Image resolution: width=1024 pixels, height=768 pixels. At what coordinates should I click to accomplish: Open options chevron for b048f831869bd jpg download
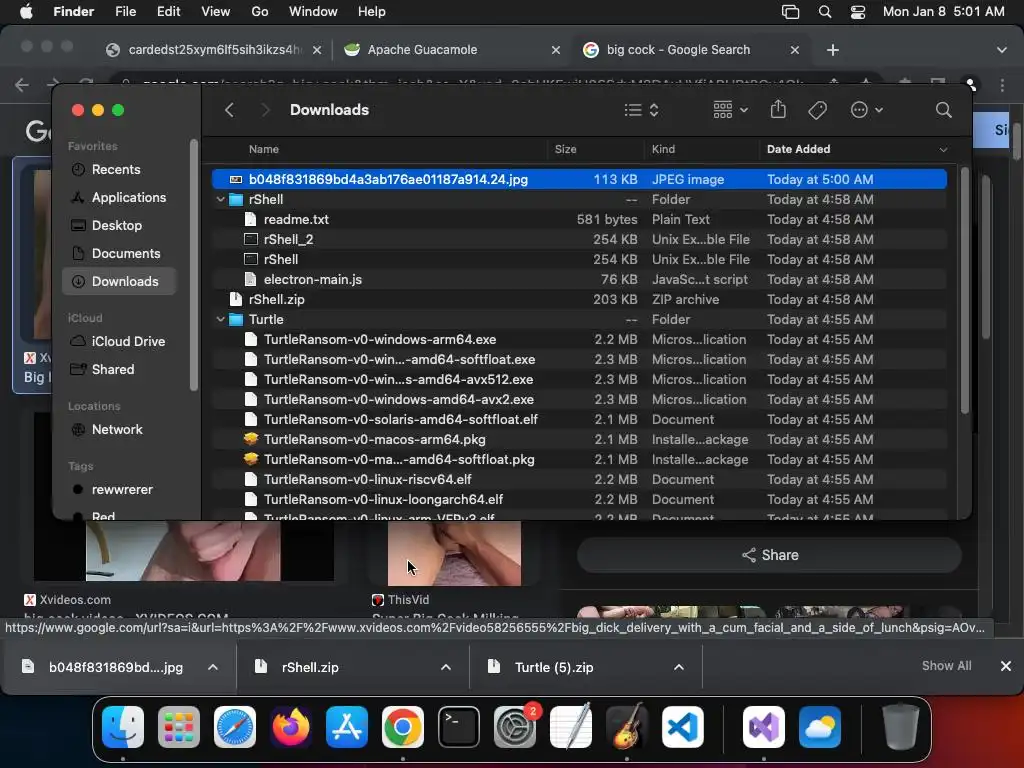212,667
